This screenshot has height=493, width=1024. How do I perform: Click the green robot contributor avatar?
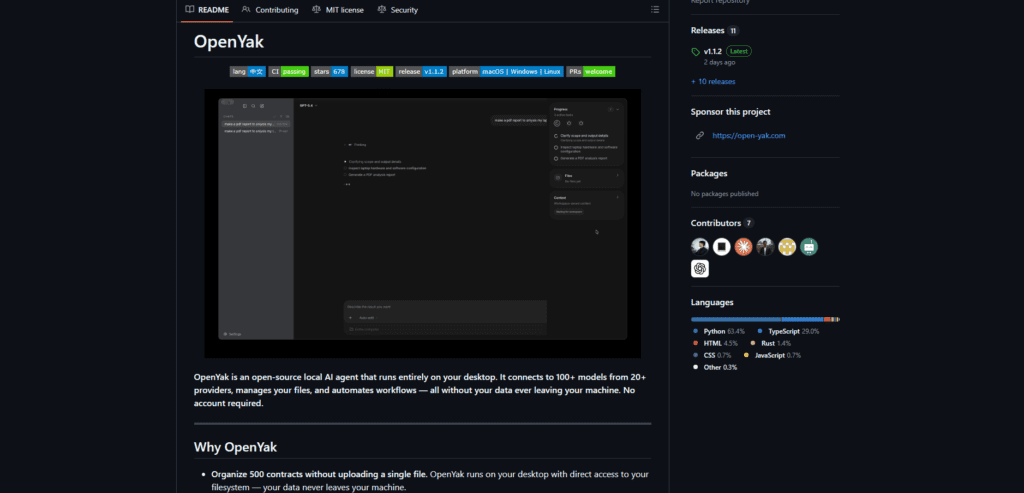809,246
